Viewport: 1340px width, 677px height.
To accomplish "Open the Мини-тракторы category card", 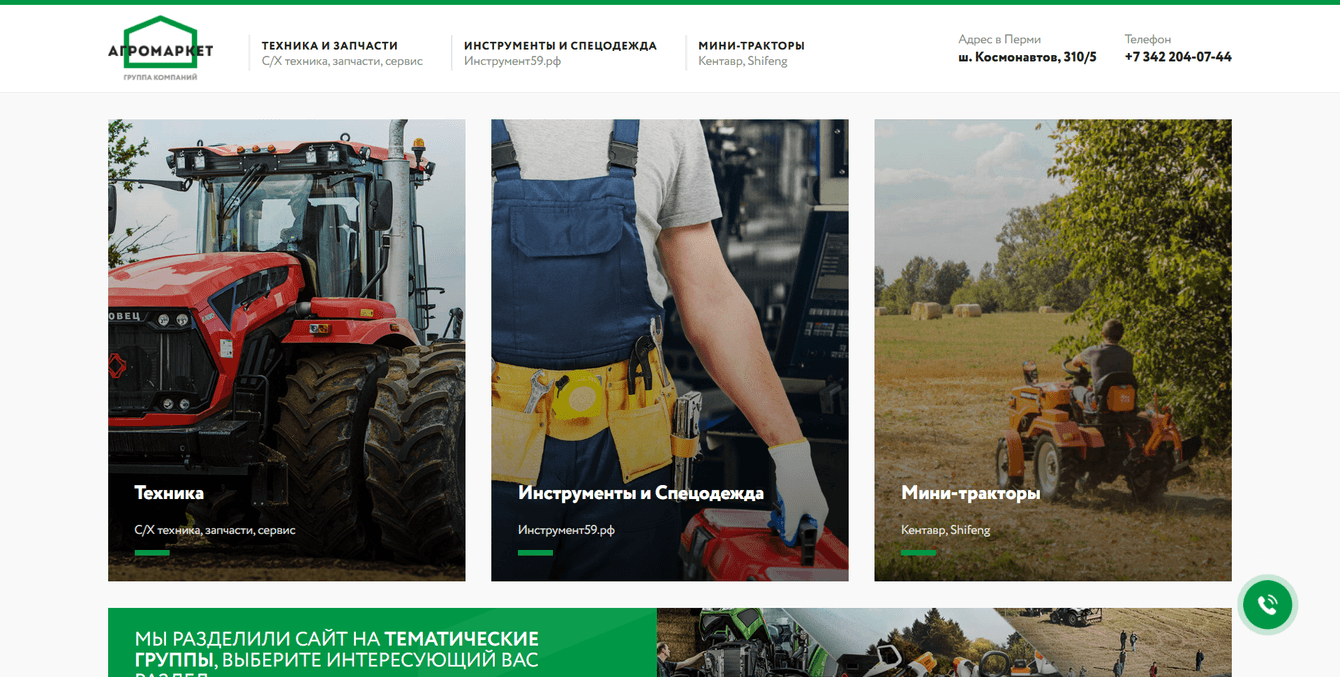I will (1052, 350).
